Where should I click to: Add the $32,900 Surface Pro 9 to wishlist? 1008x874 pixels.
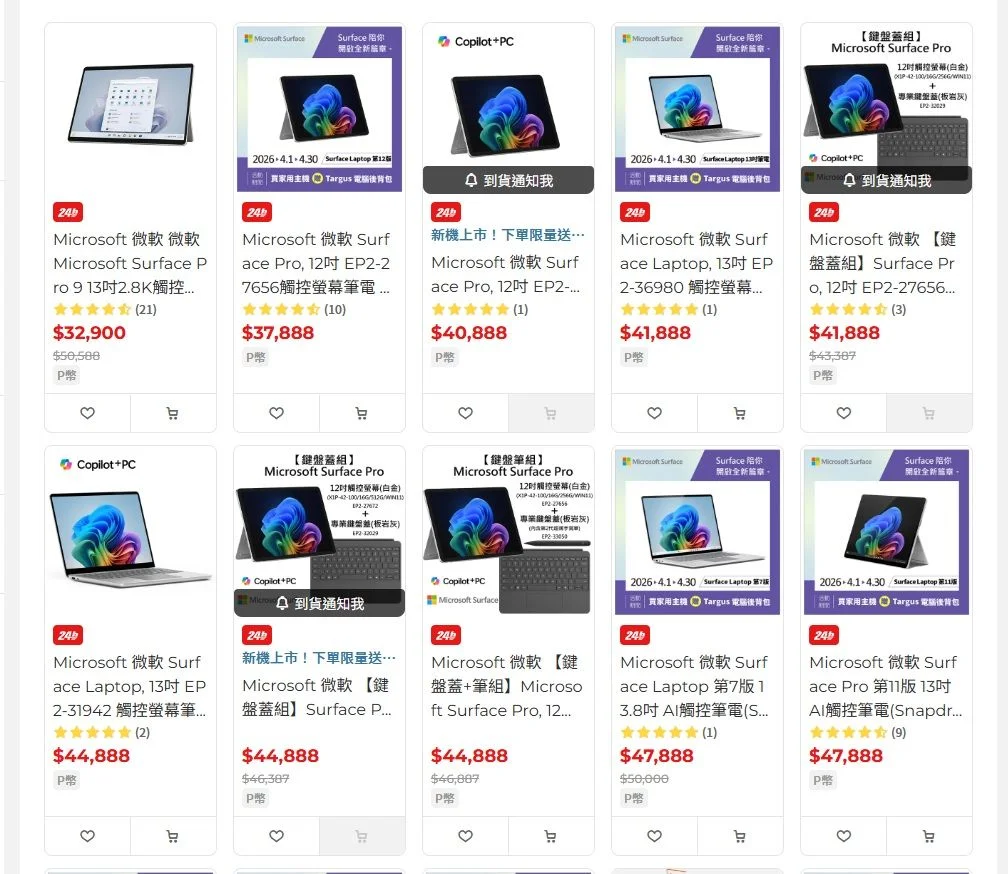coord(87,413)
